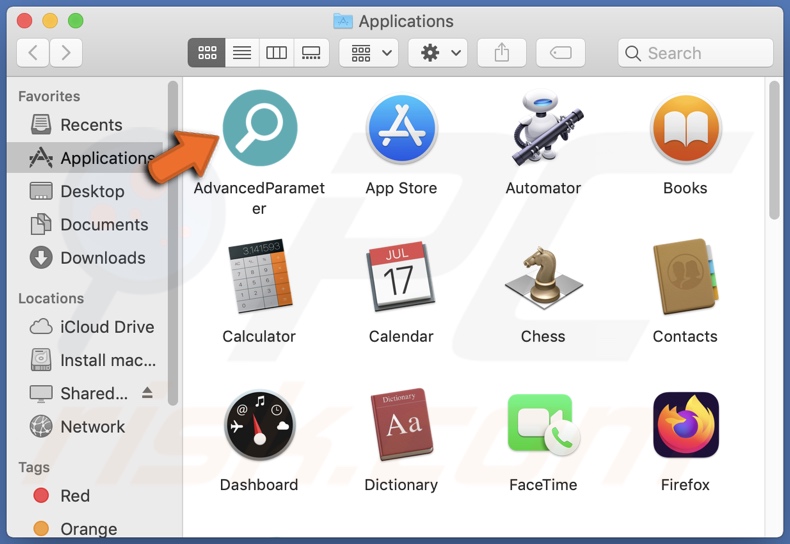Viewport: 790px width, 544px height.
Task: Select the FaceTime app icon
Action: click(543, 424)
